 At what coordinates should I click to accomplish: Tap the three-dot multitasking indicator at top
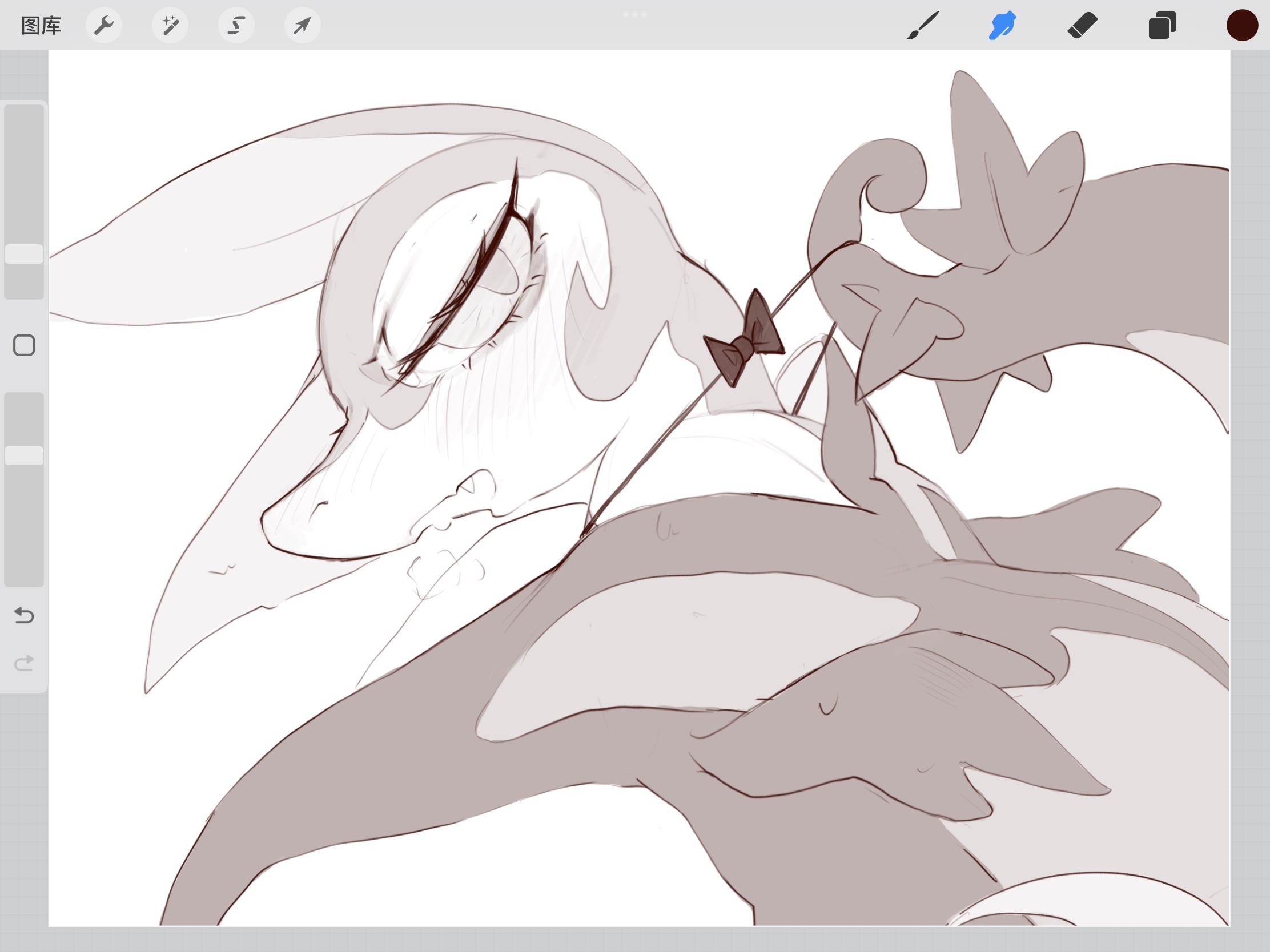635,14
